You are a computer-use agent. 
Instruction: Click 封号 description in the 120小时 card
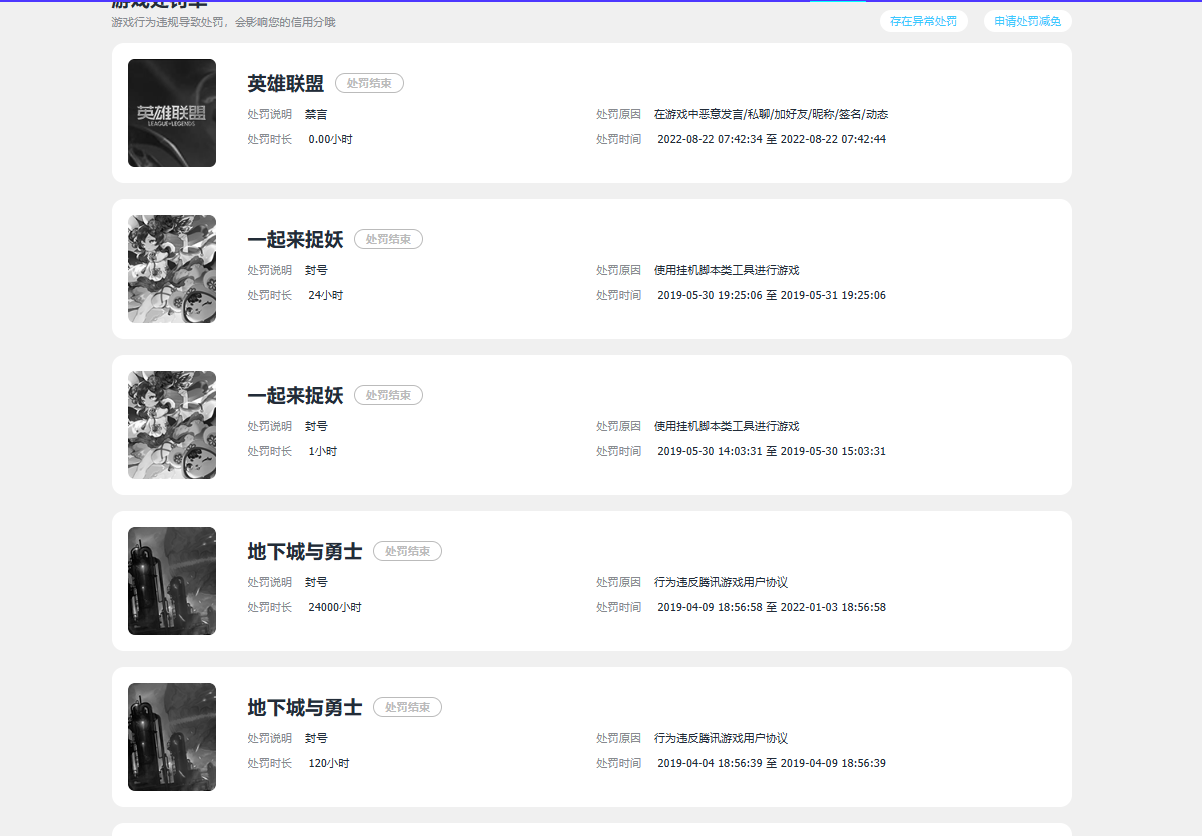[316, 738]
